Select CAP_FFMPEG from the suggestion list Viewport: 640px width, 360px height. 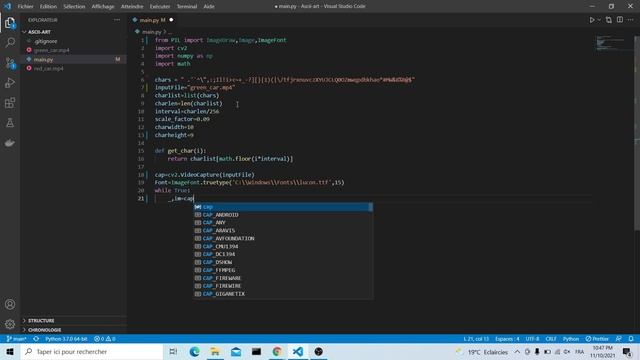pyautogui.click(x=283, y=270)
